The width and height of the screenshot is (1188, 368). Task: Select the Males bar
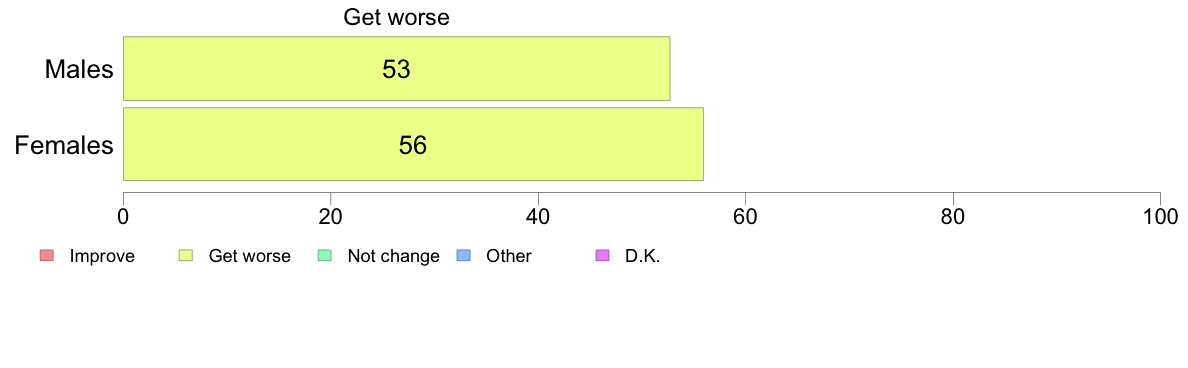(x=396, y=69)
